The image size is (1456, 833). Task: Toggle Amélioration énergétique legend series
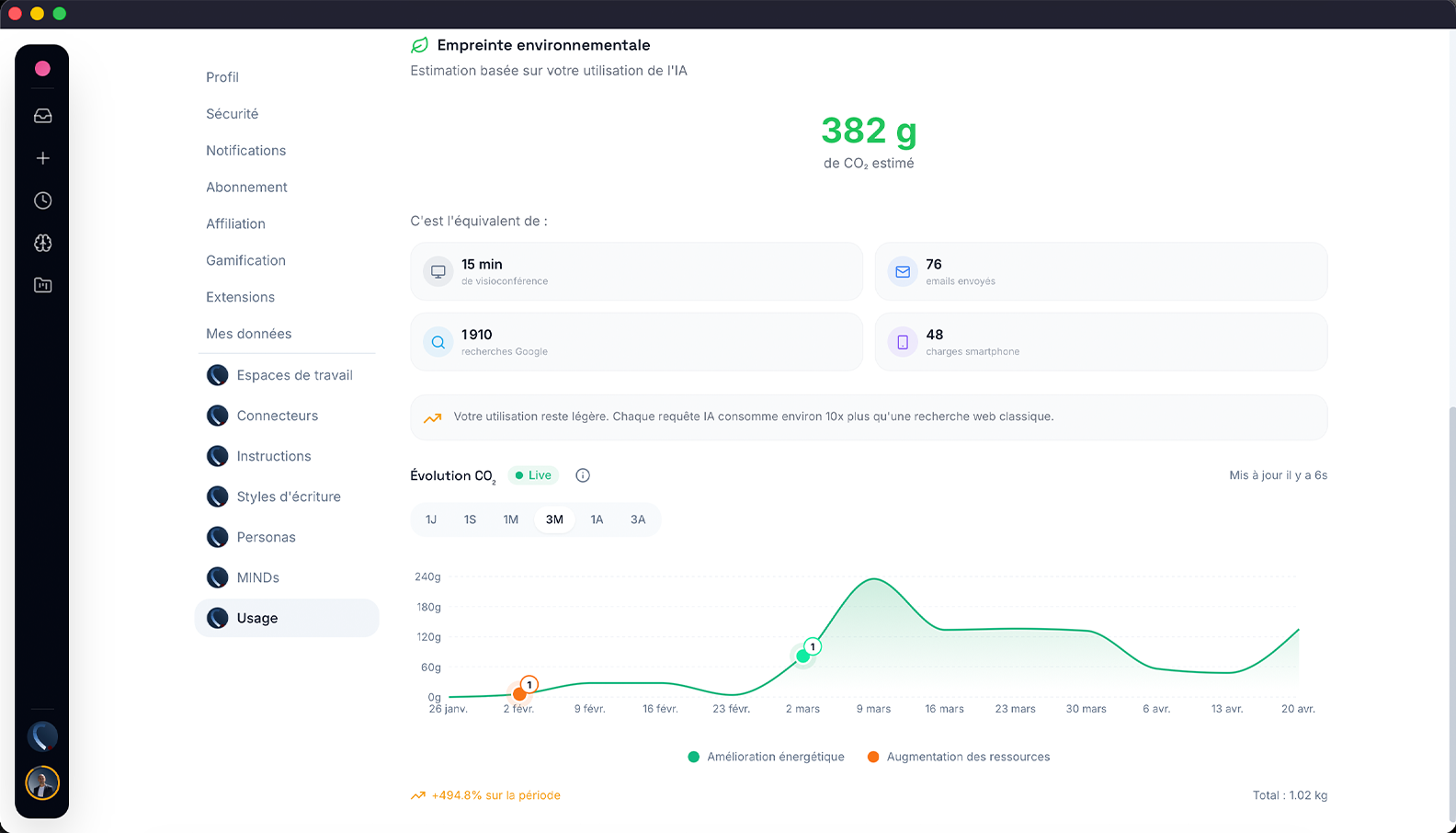pos(766,757)
